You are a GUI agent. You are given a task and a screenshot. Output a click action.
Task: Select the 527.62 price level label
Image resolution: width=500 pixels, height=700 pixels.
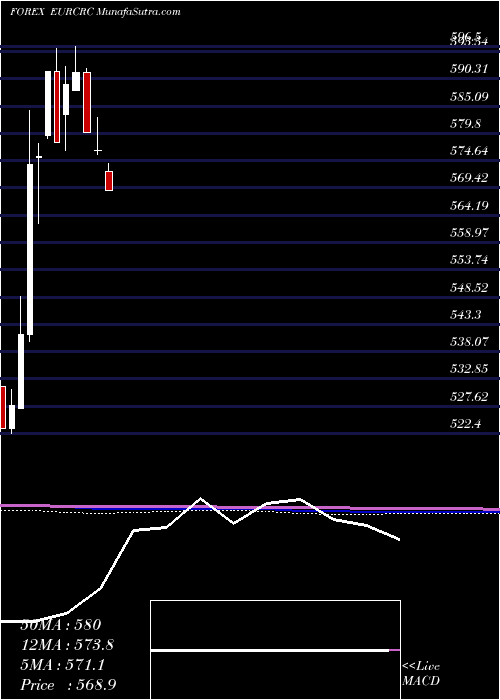click(468, 396)
